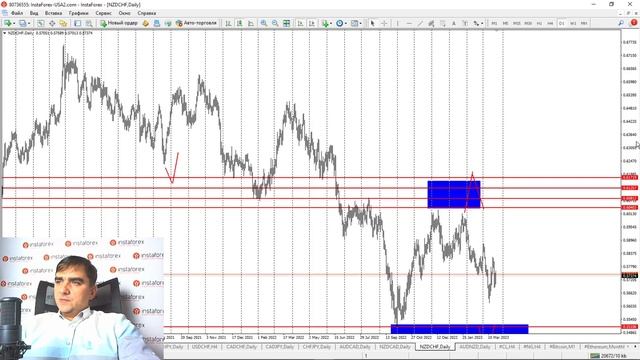Switch to H1 timeframe
The height and width of the screenshot is (360, 640).
(x=539, y=23)
